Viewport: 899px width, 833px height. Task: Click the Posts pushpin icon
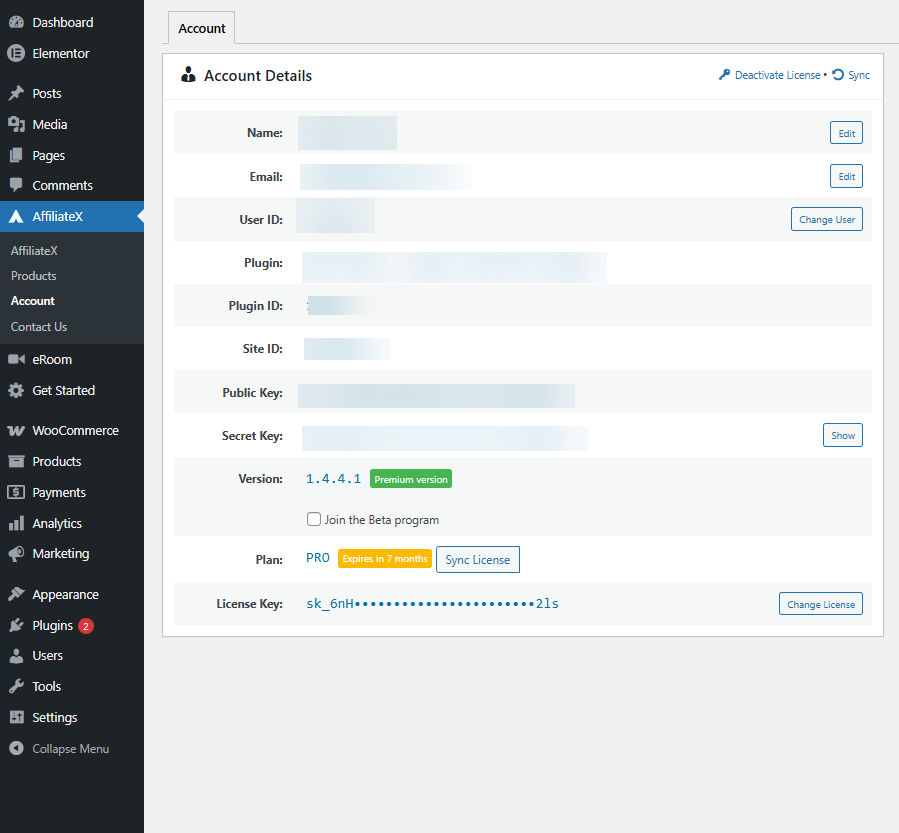16,93
